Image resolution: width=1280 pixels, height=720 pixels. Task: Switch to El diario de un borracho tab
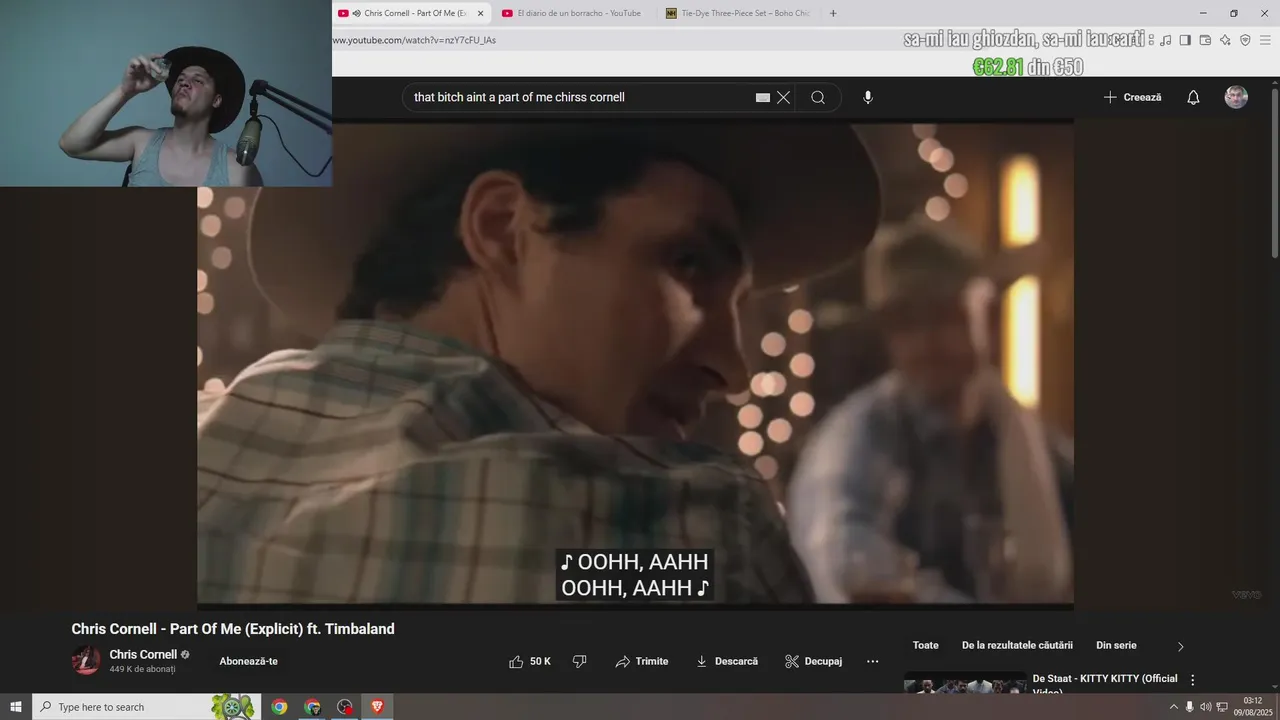(572, 13)
